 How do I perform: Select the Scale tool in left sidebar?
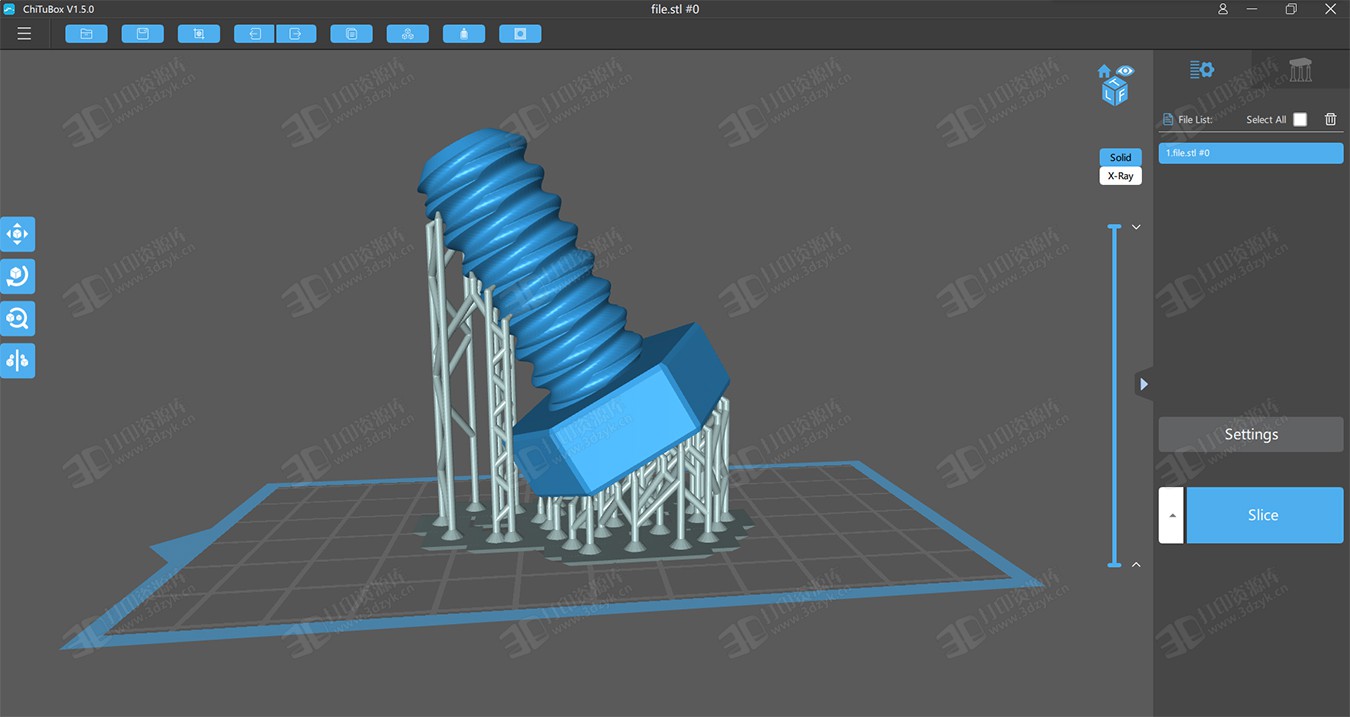click(x=18, y=318)
